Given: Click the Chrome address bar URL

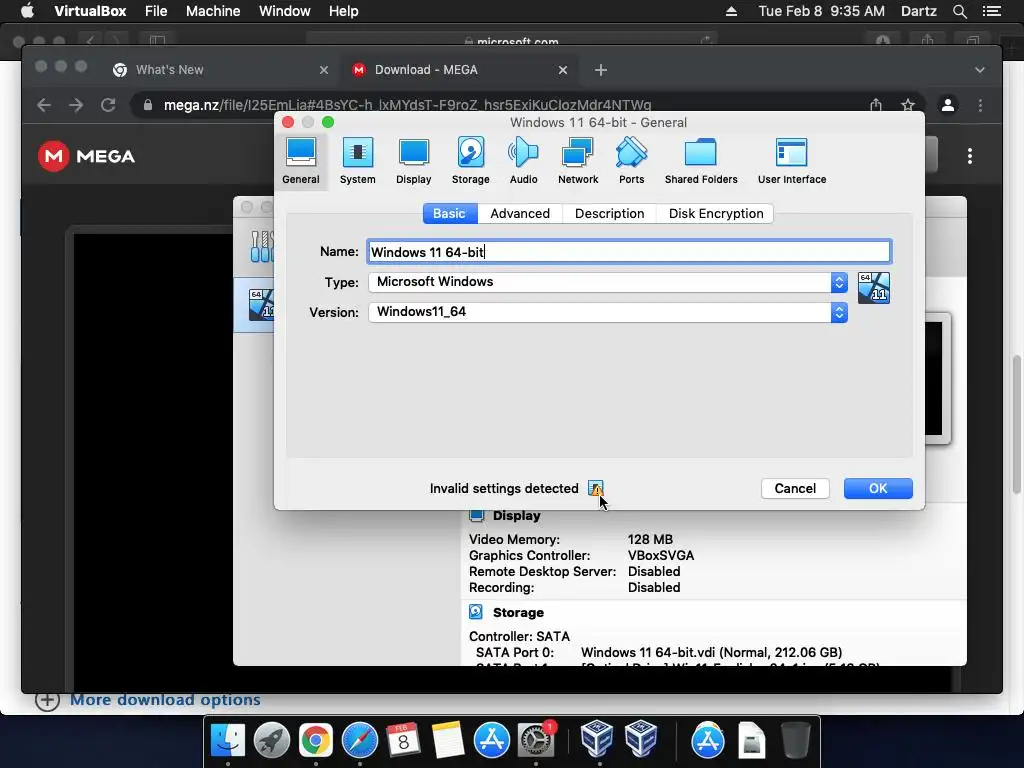Looking at the screenshot, I should coord(408,105).
